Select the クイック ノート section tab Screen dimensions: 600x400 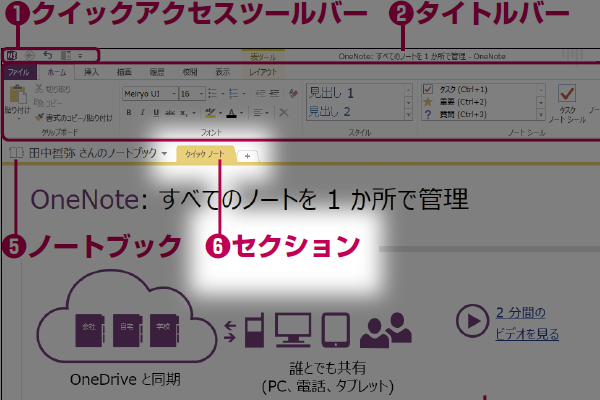(x=205, y=154)
